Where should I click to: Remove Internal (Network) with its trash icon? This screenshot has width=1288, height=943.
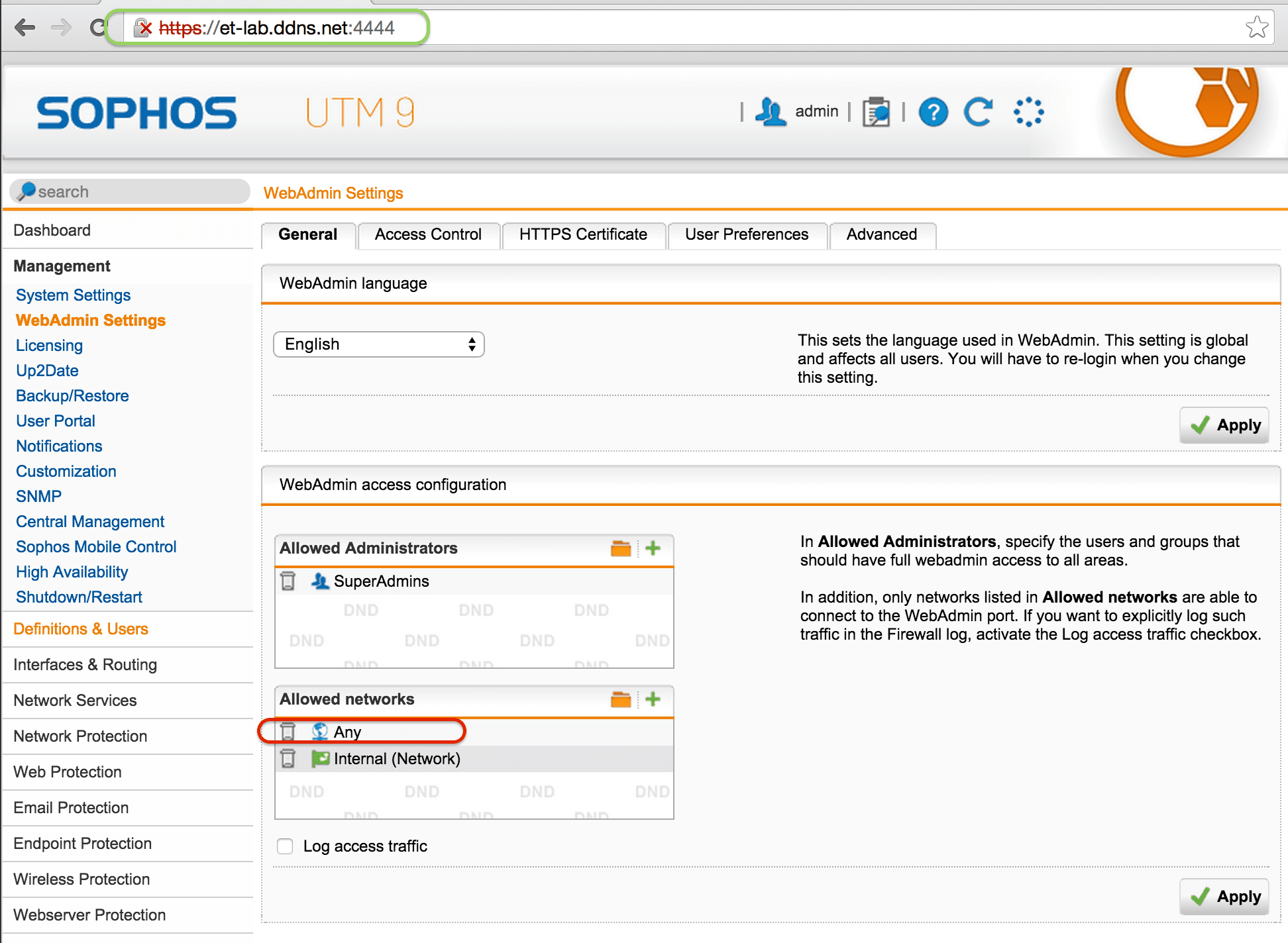click(288, 758)
